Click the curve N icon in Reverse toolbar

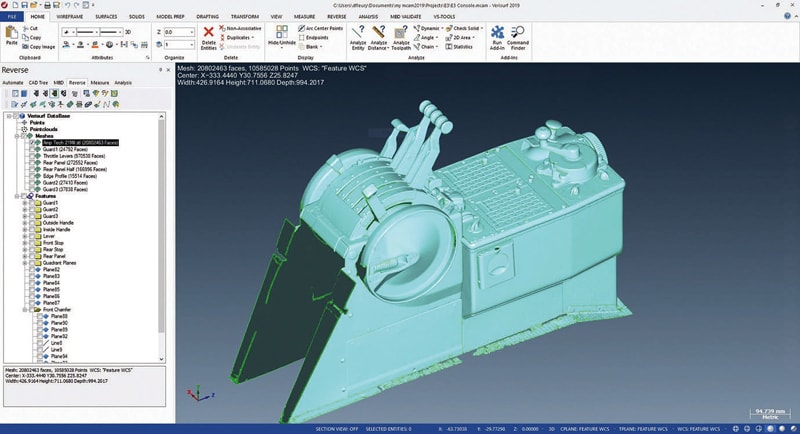point(106,104)
